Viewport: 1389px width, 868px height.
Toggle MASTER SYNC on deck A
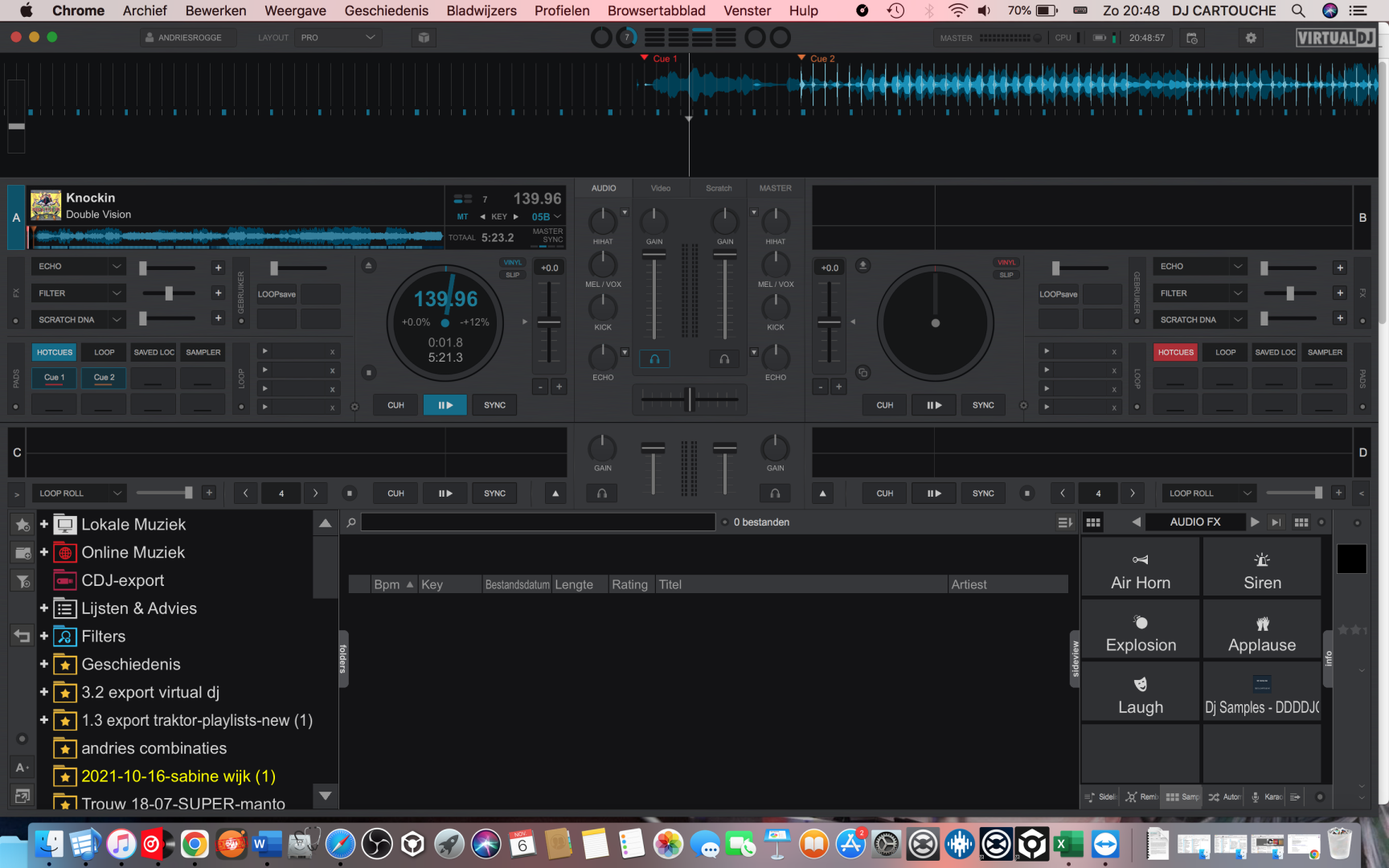click(x=547, y=235)
